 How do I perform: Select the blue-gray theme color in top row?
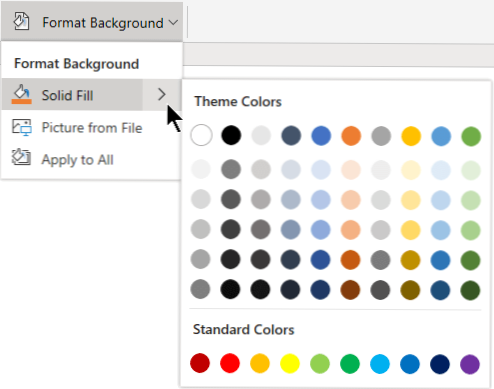pos(291,136)
